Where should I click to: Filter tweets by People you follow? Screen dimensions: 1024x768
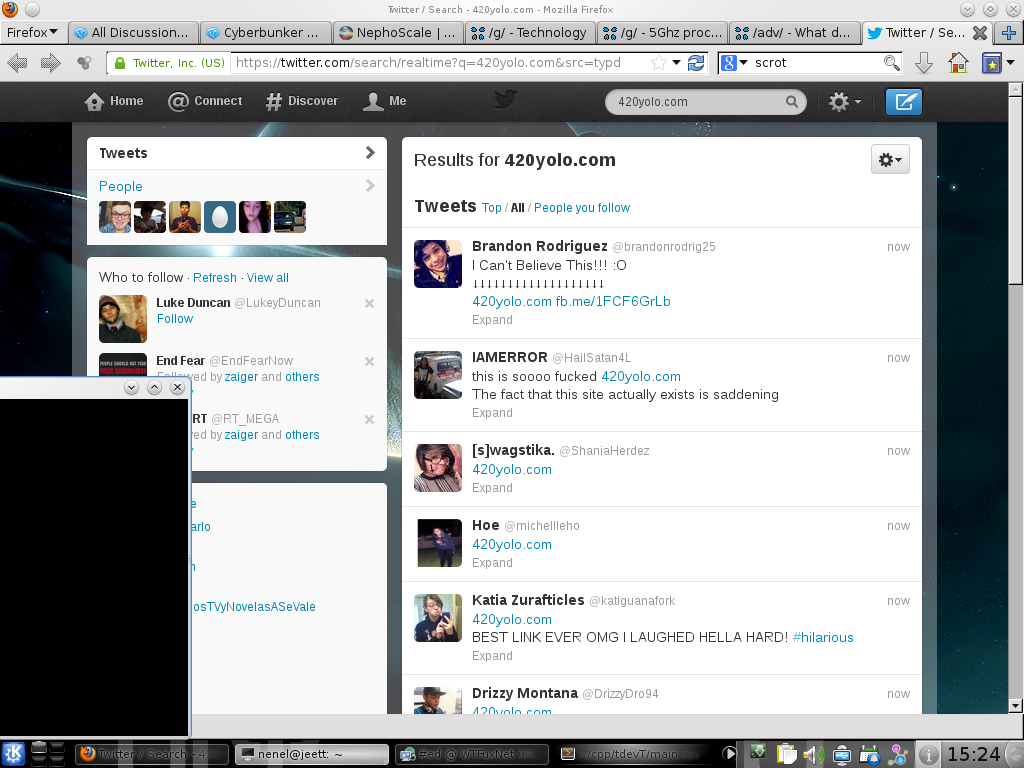pos(582,208)
